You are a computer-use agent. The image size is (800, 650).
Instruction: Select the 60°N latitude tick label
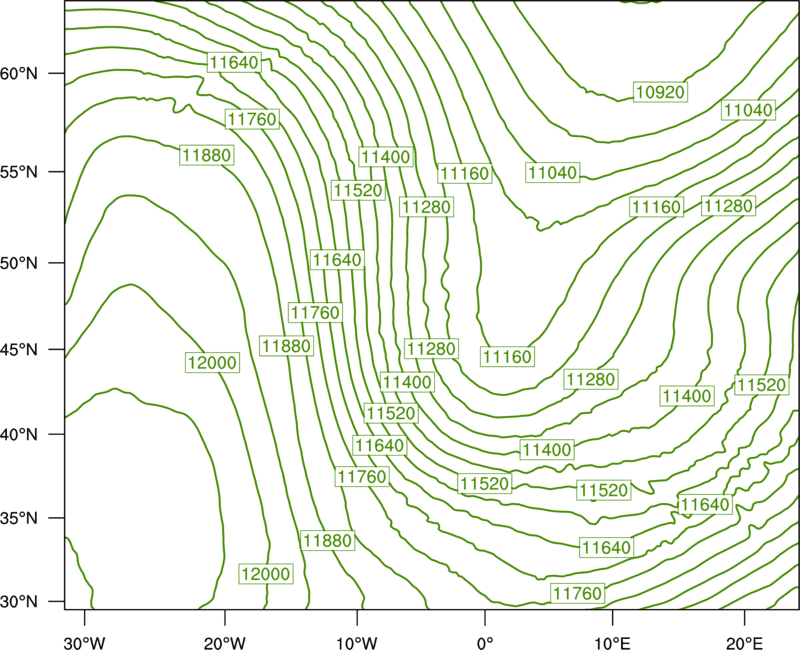[x=19, y=73]
